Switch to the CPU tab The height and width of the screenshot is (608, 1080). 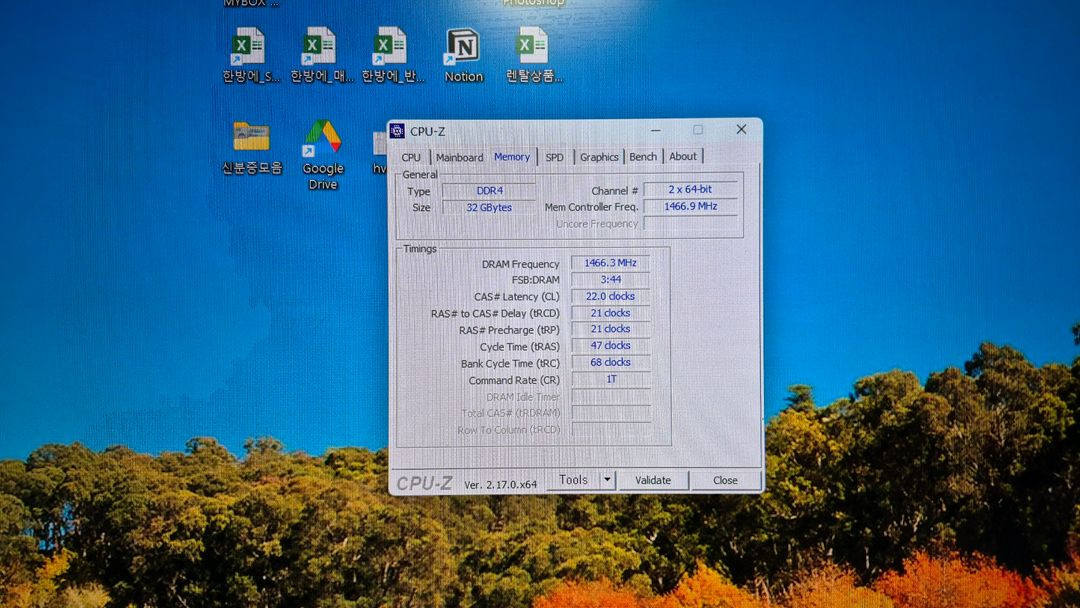pyautogui.click(x=410, y=157)
